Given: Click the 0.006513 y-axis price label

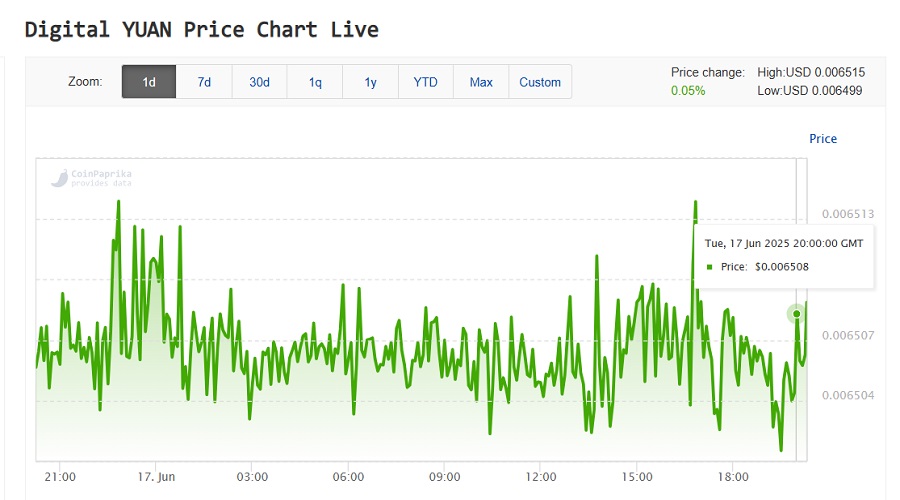Looking at the screenshot, I should coord(847,214).
